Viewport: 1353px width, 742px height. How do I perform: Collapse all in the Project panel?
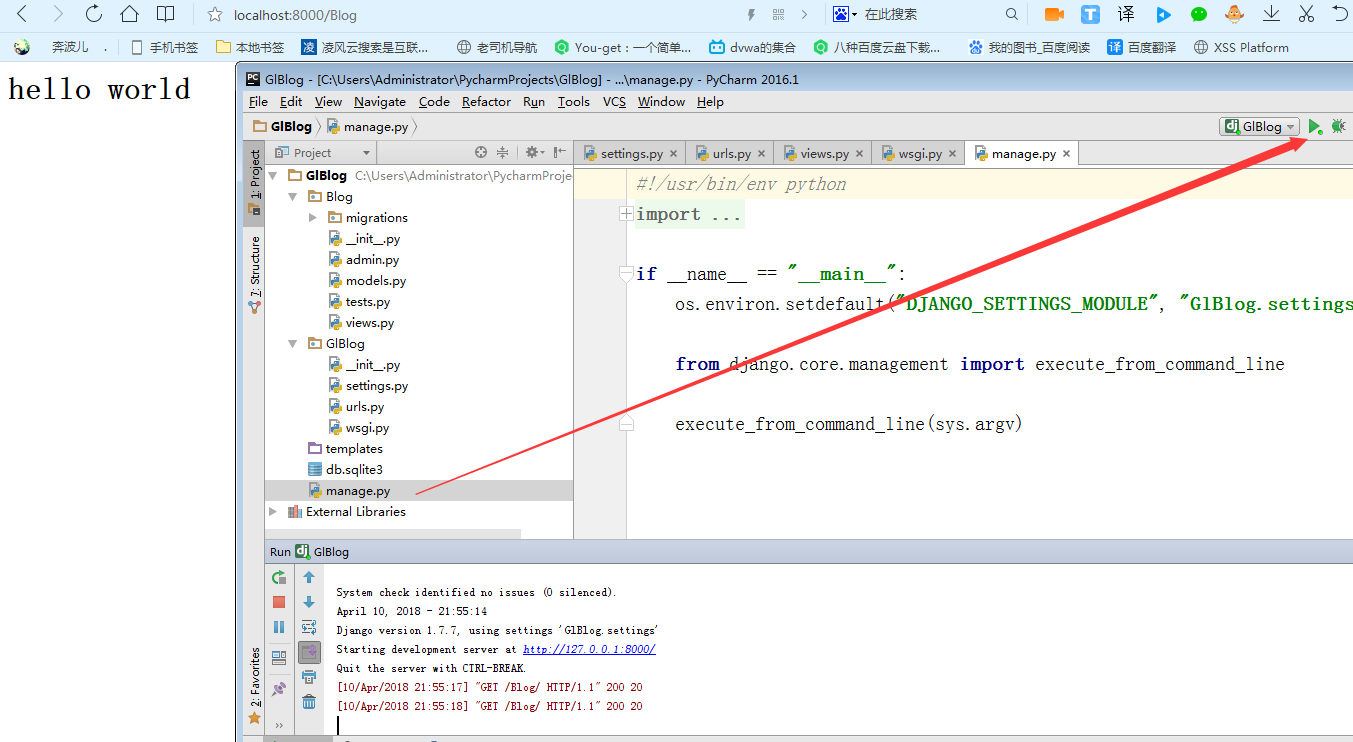[x=503, y=153]
